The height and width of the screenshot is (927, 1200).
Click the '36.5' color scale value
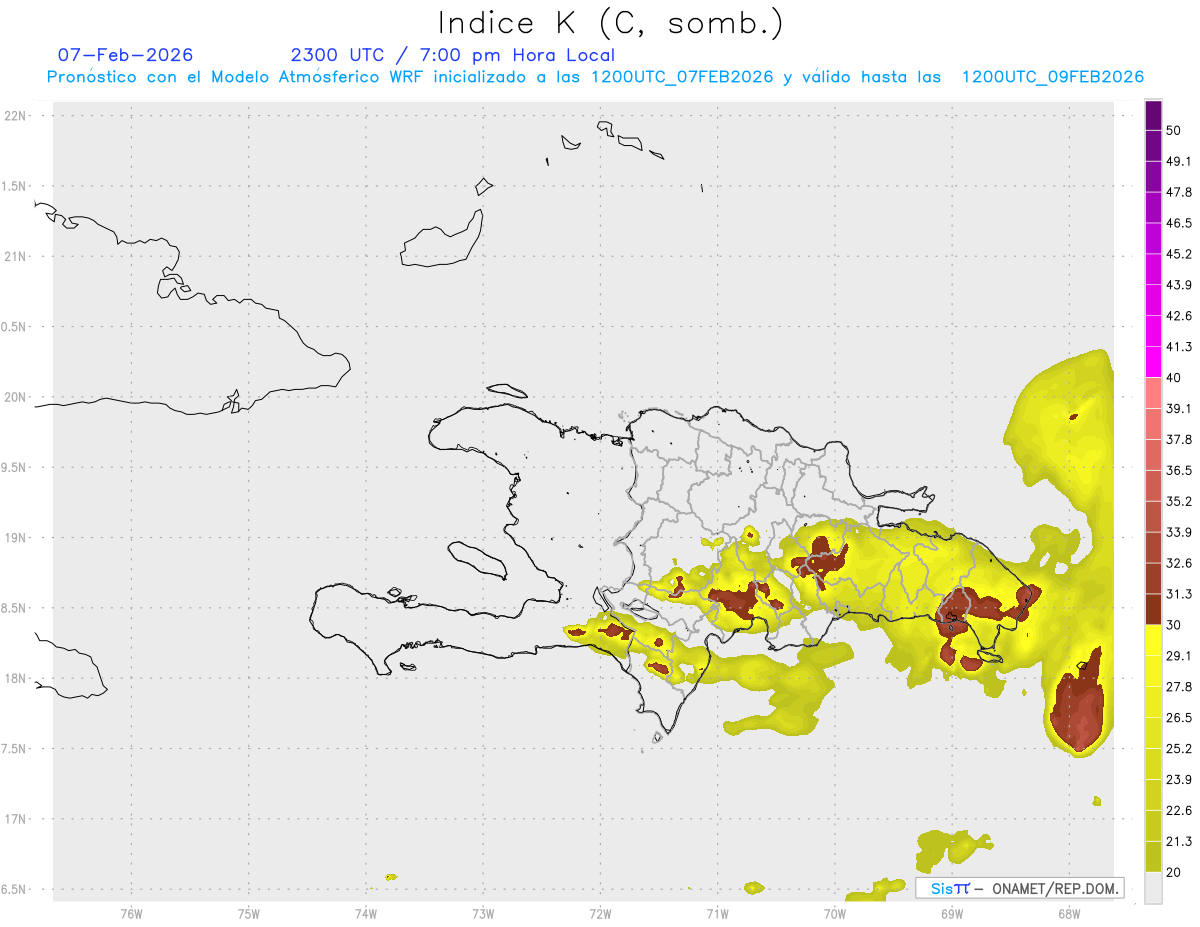[x=1179, y=470]
